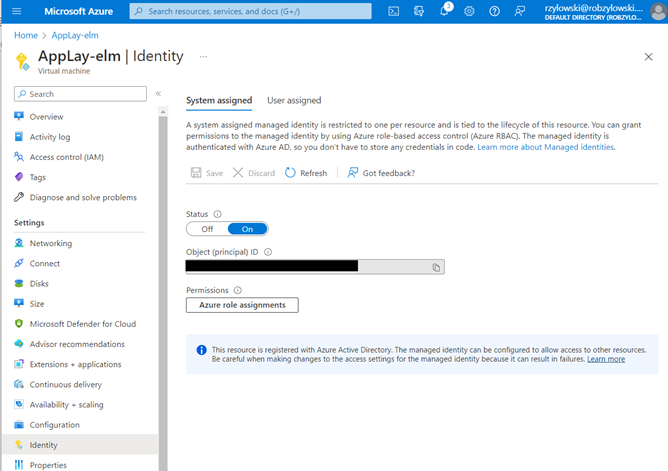668x471 pixels.
Task: Open Directories and subscriptions filter icon
Action: pos(419,11)
